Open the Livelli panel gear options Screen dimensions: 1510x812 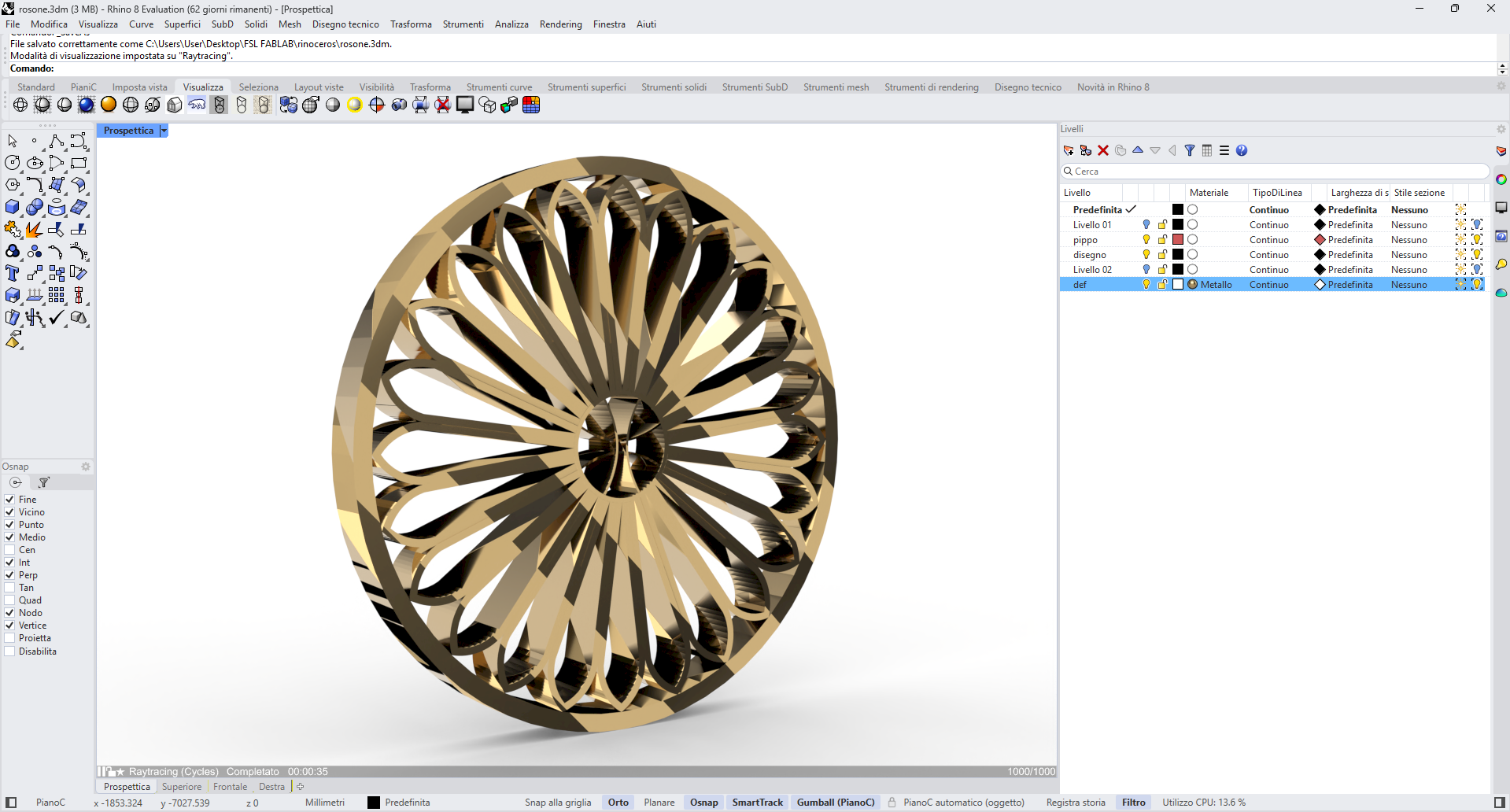pos(1501,129)
